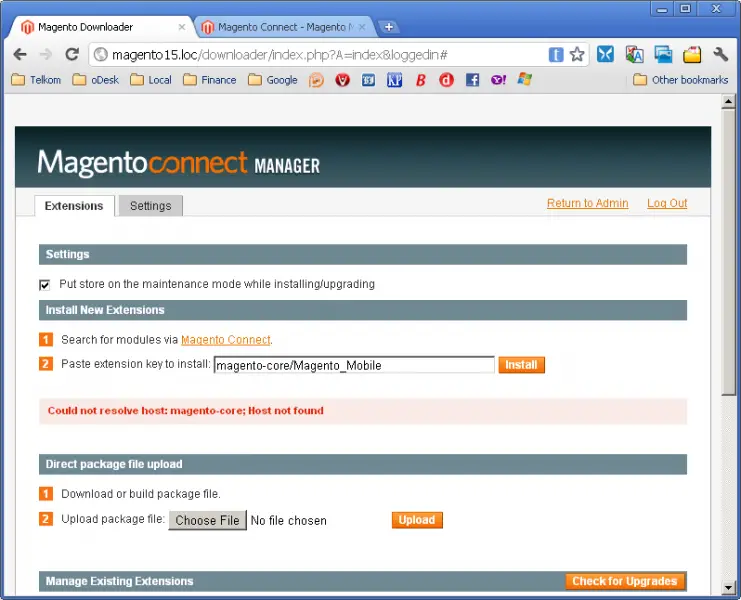Open the red B bookmark icon
Screen dimensions: 741x600
point(421,80)
